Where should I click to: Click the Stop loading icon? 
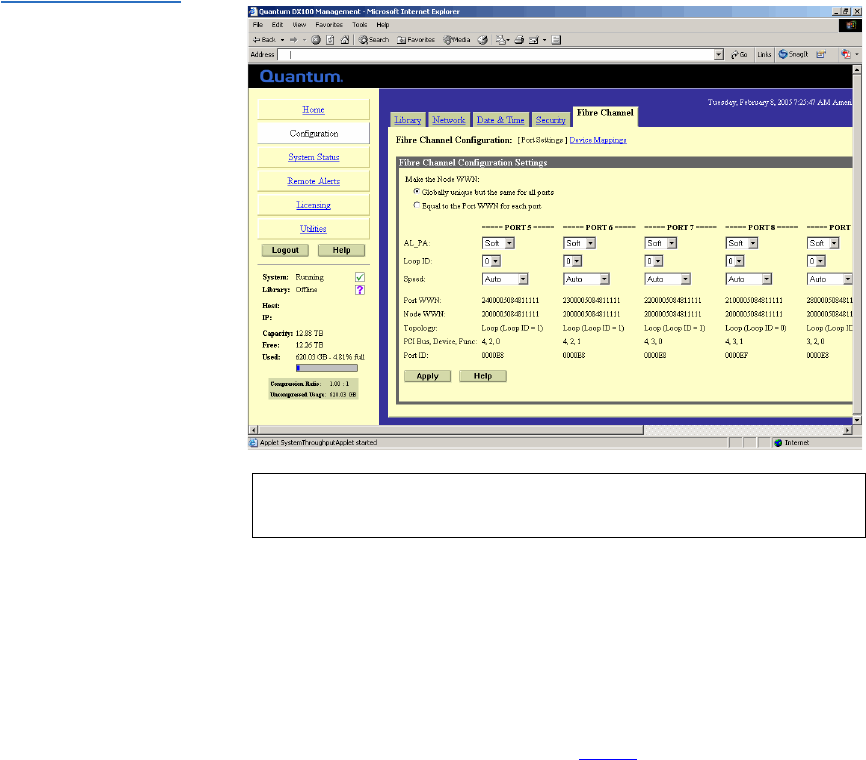pos(316,40)
